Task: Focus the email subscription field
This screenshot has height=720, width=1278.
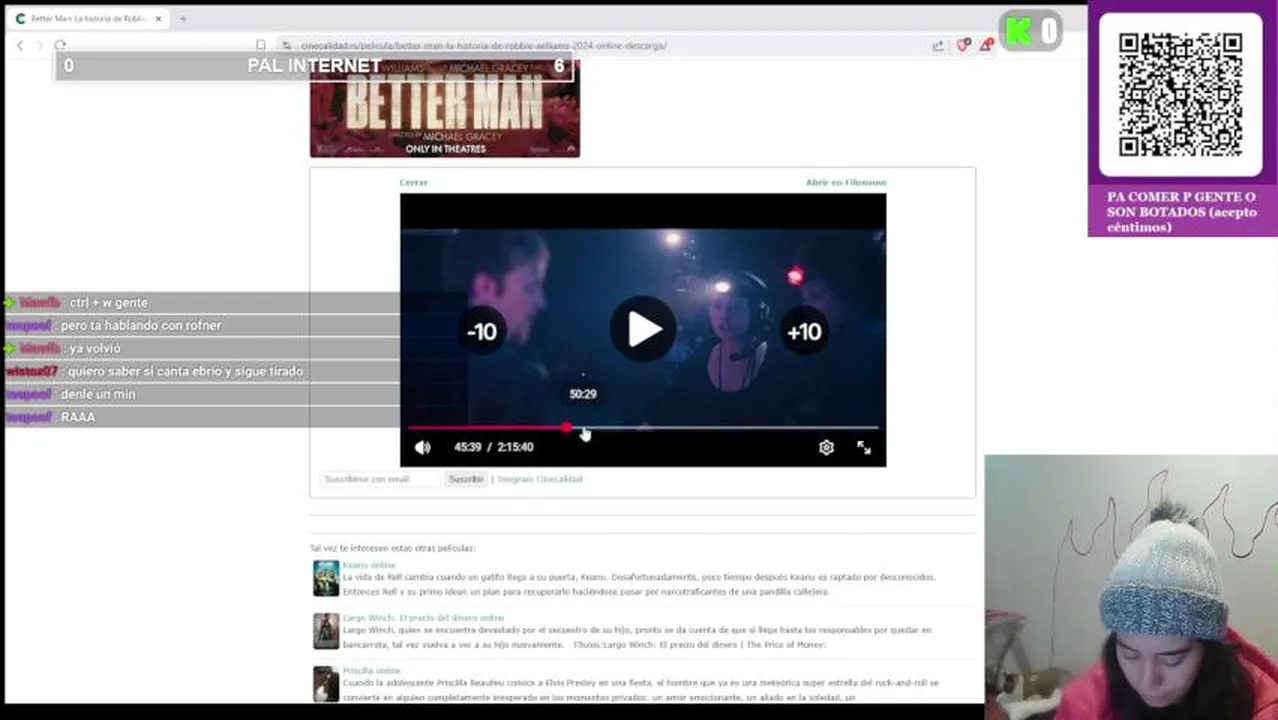Action: (x=380, y=479)
